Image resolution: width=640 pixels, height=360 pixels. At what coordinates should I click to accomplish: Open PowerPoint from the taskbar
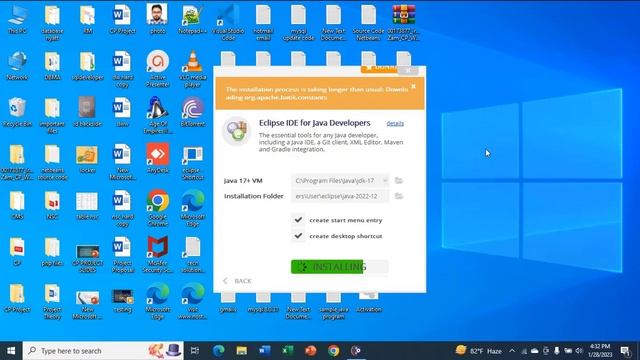click(311, 351)
